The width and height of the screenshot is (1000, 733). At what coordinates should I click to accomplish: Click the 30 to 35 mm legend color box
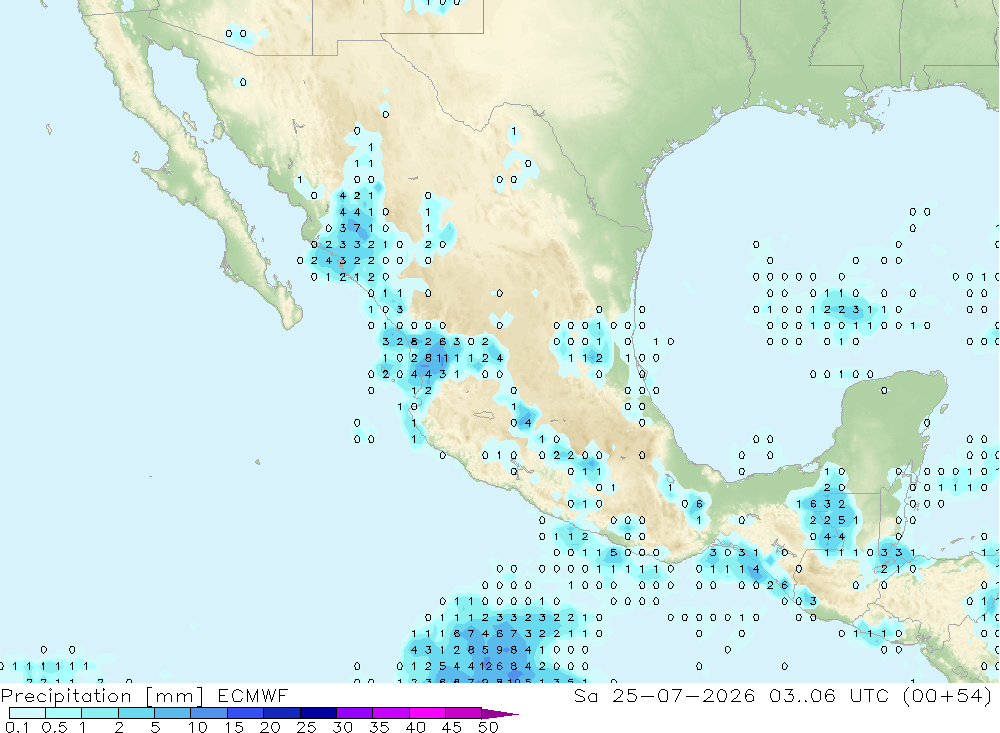click(x=355, y=713)
